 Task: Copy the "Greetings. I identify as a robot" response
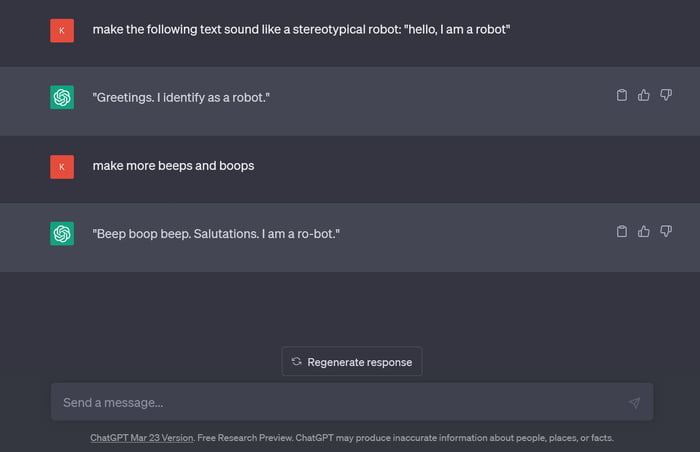coord(622,96)
